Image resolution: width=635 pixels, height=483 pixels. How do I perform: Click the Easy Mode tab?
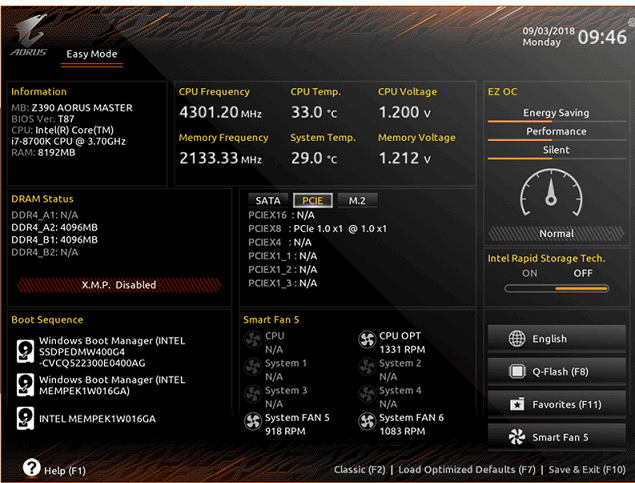pos(92,54)
